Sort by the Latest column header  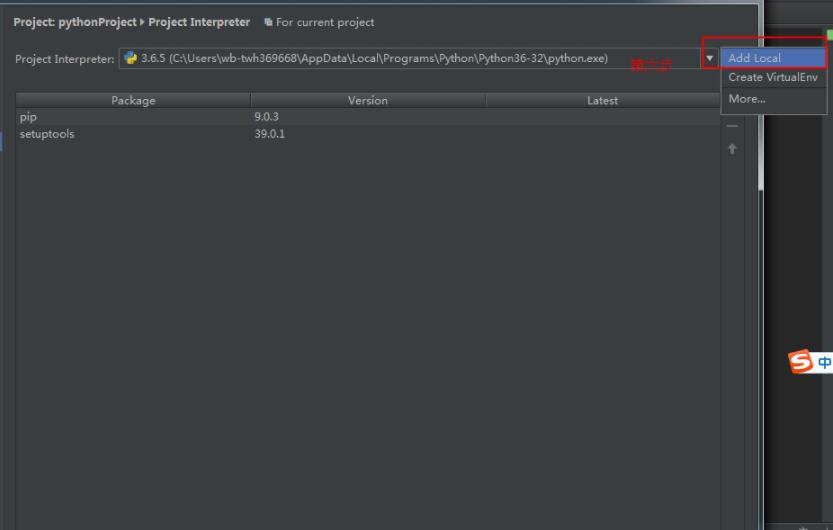pyautogui.click(x=602, y=100)
